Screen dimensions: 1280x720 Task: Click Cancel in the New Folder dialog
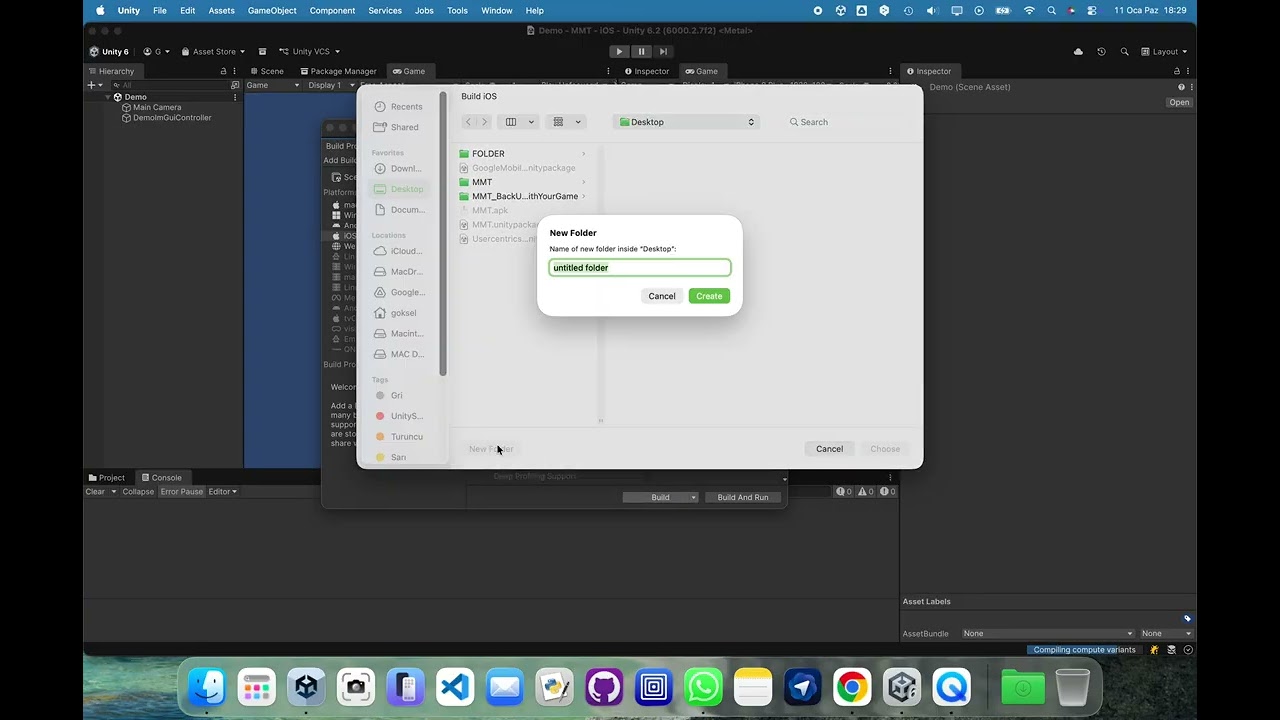(x=662, y=296)
